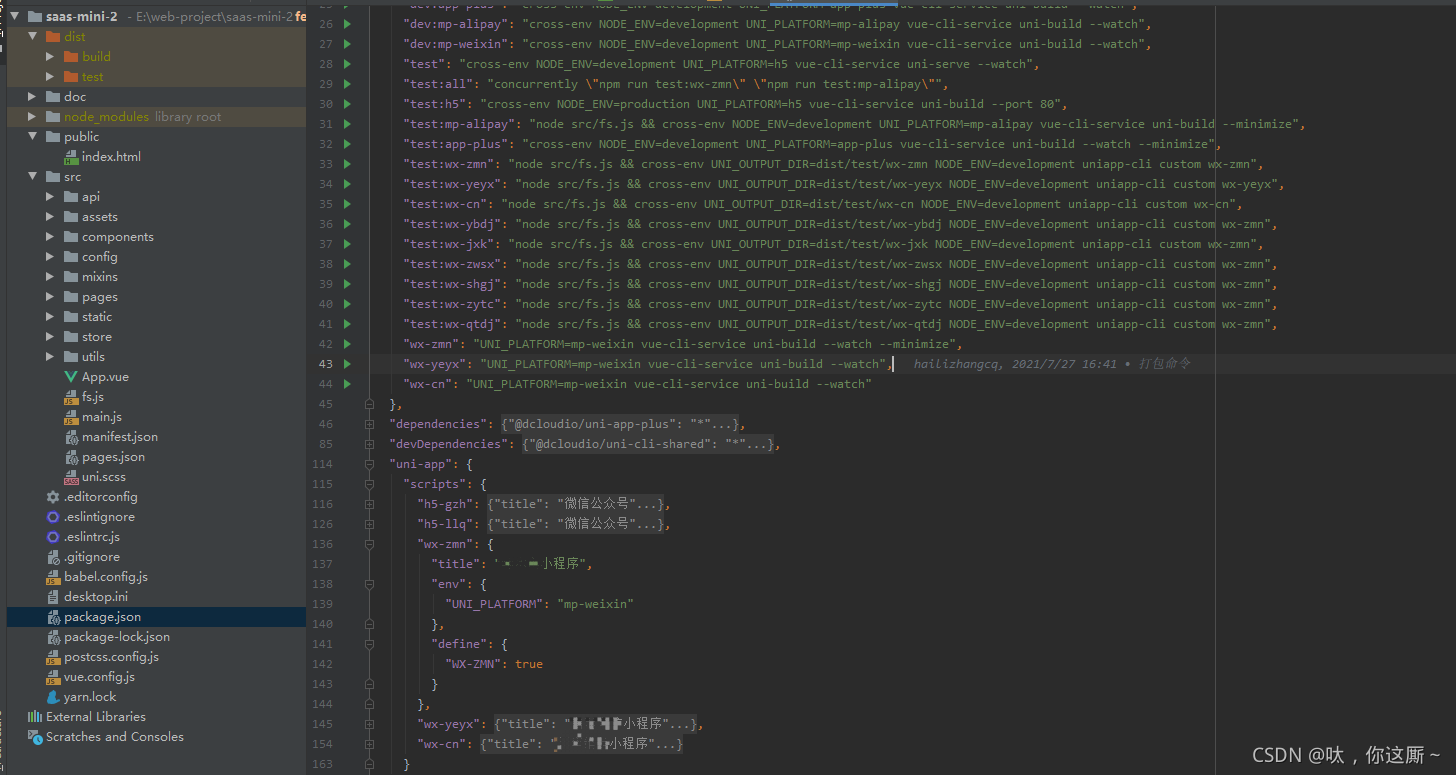Click the gear icon of .editorconfig
This screenshot has width=1456, height=775.
coord(53,497)
